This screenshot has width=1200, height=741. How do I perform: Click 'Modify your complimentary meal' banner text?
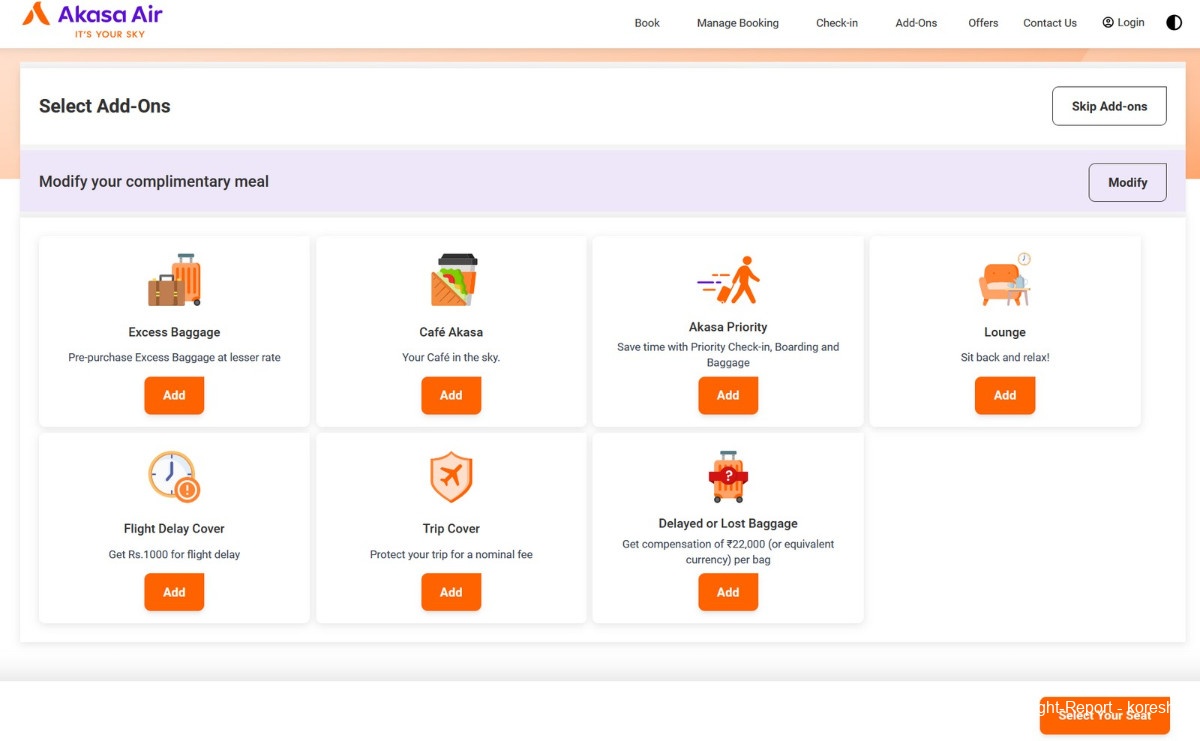(154, 182)
